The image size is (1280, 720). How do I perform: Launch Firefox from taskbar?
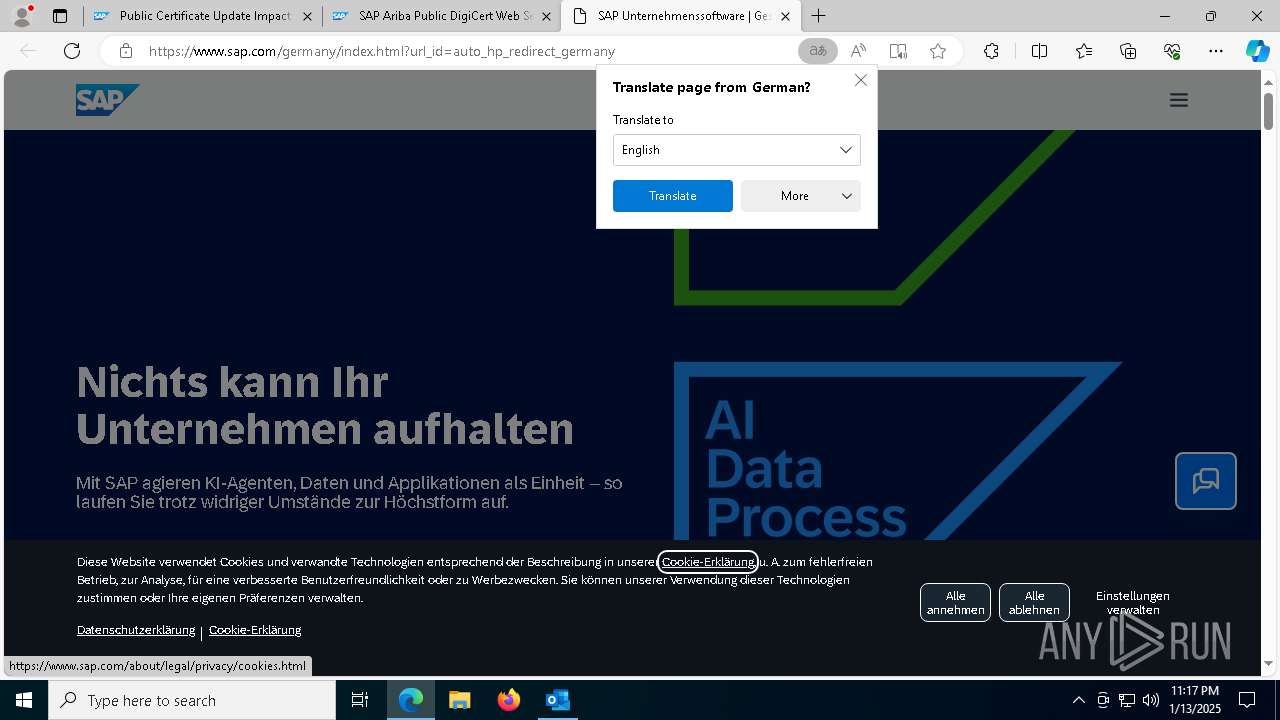click(509, 700)
